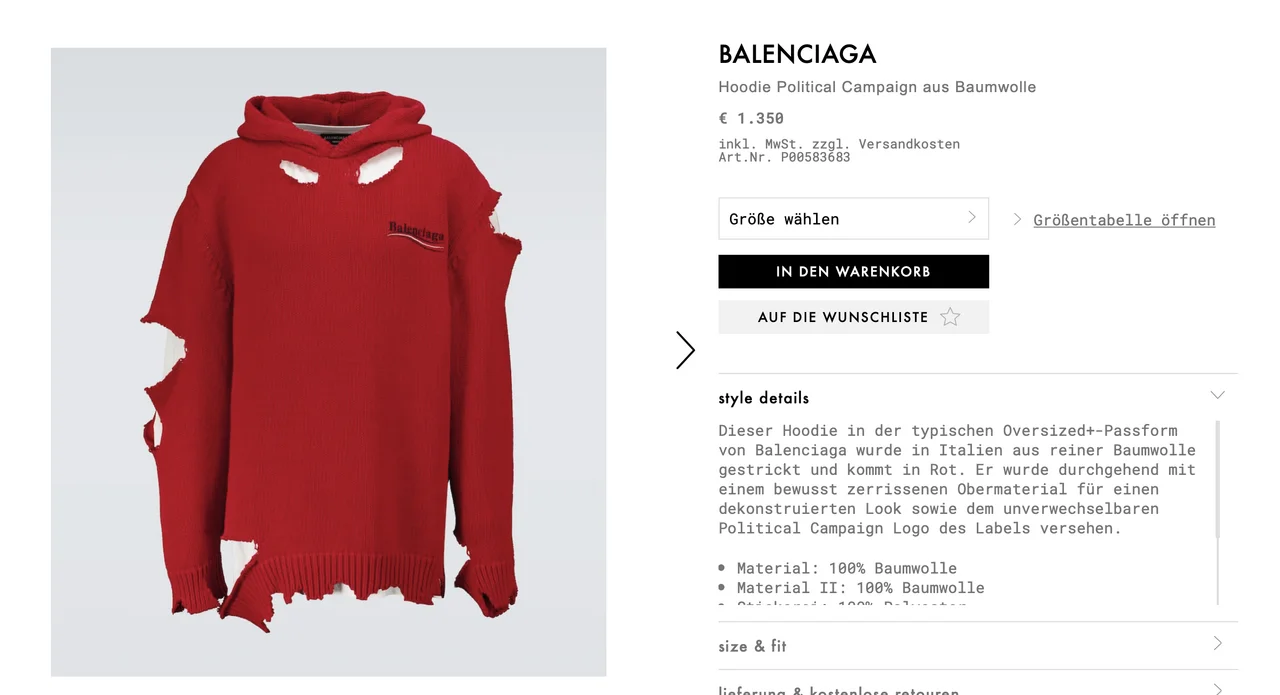Click the product title Hoodie Political Campaign
Viewport: 1280px width, 695px height.
pyautogui.click(x=877, y=87)
